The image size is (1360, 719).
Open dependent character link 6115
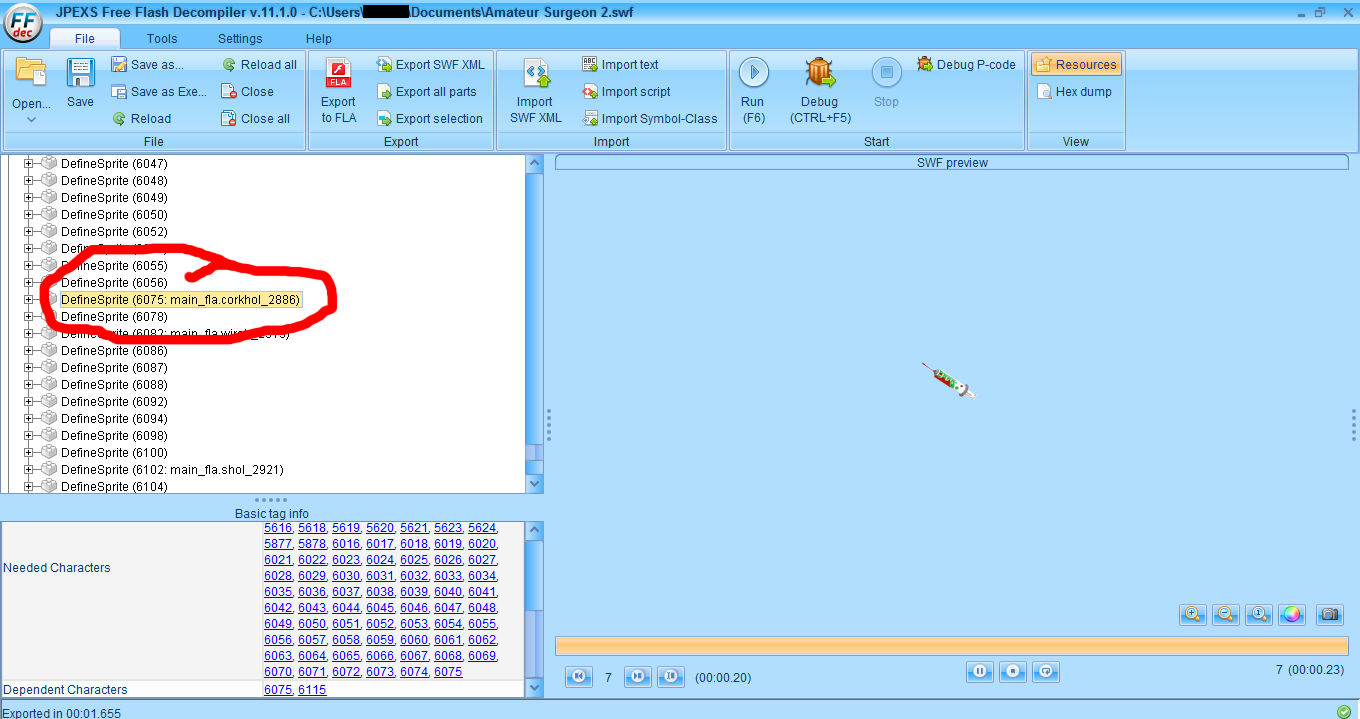(312, 690)
